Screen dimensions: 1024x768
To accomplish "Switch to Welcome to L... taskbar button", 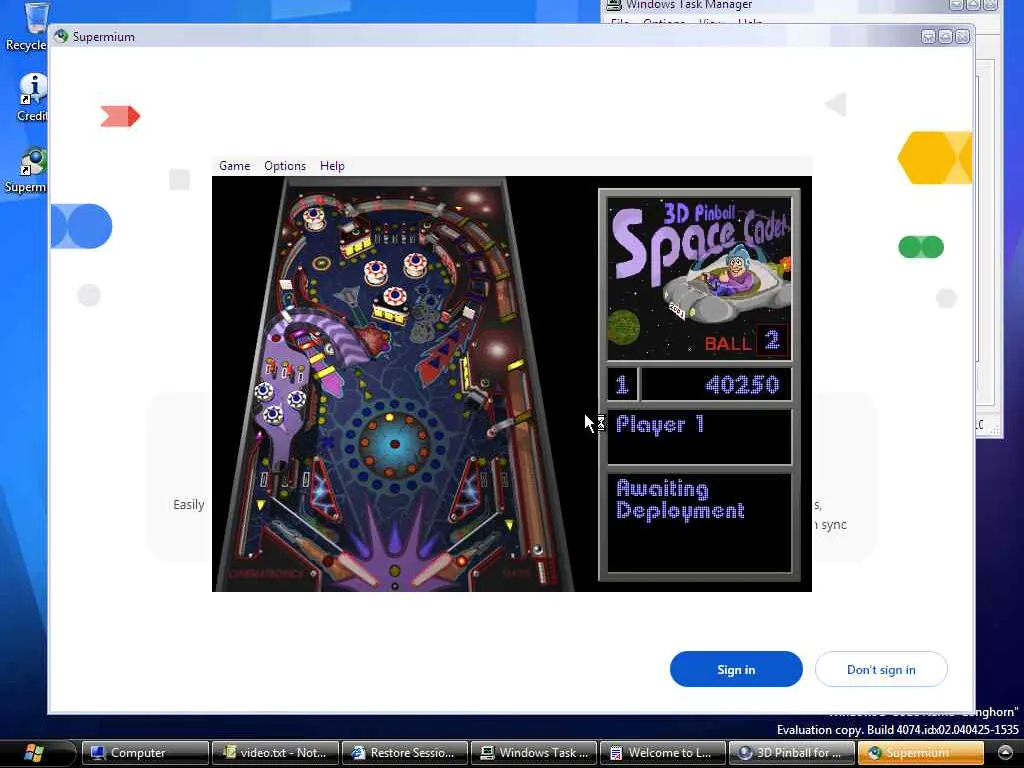I will 663,753.
